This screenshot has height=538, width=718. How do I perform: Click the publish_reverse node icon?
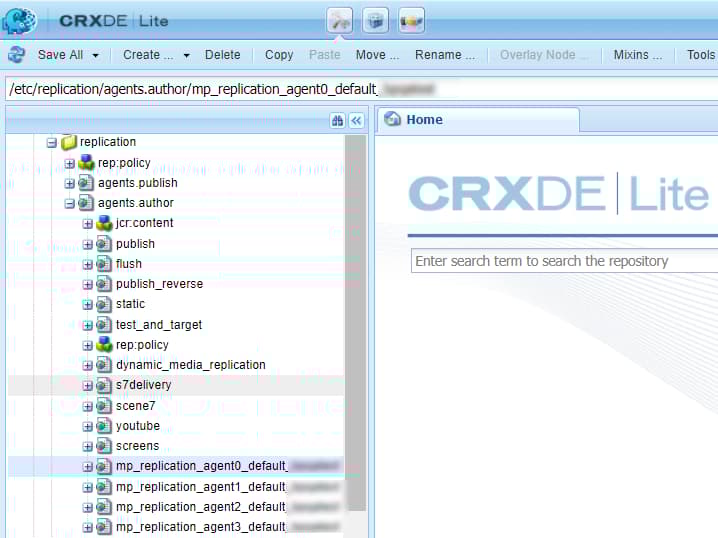104,284
